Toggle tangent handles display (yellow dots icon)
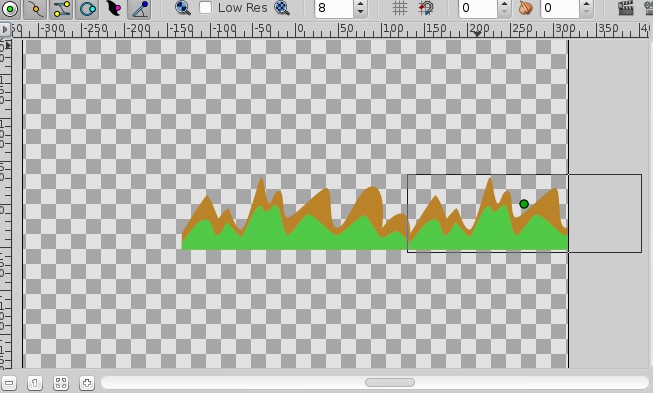The height and width of the screenshot is (393, 653). (x=61, y=9)
